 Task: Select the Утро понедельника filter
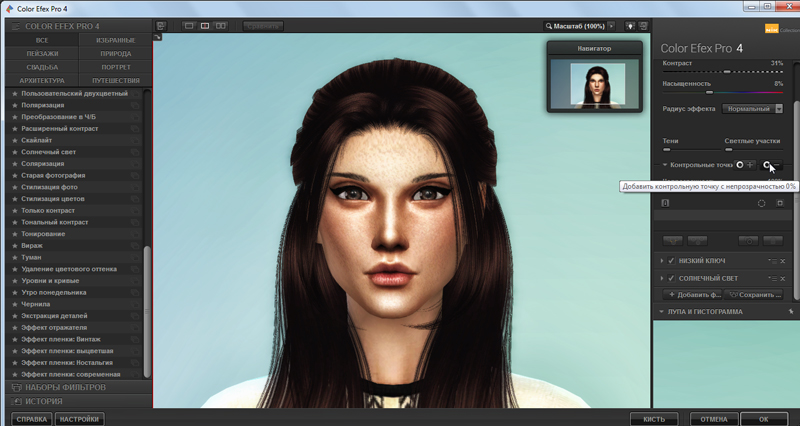[54, 292]
